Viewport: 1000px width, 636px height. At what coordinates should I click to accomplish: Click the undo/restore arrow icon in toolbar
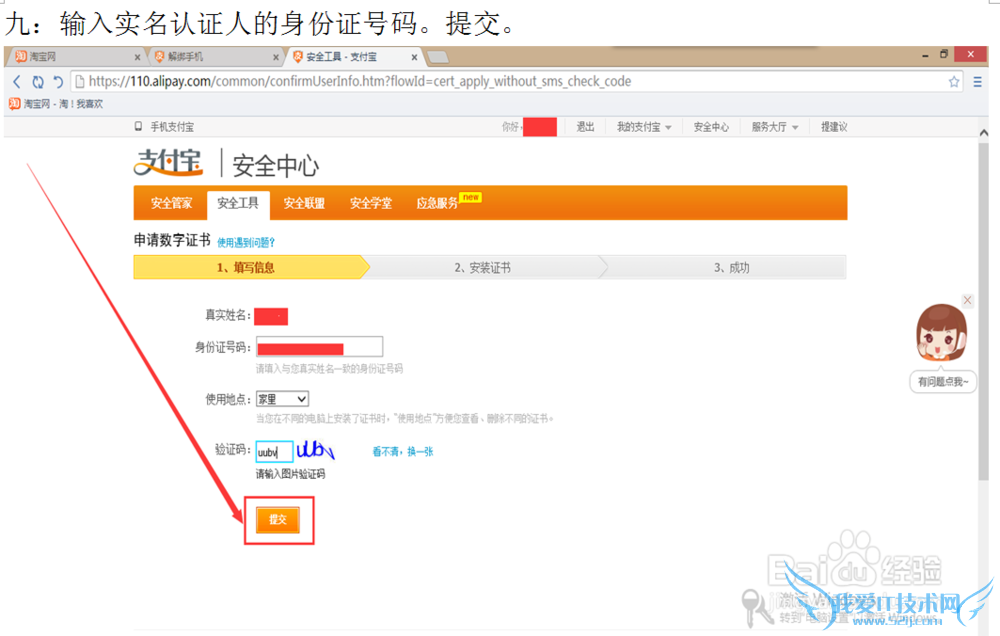point(58,82)
